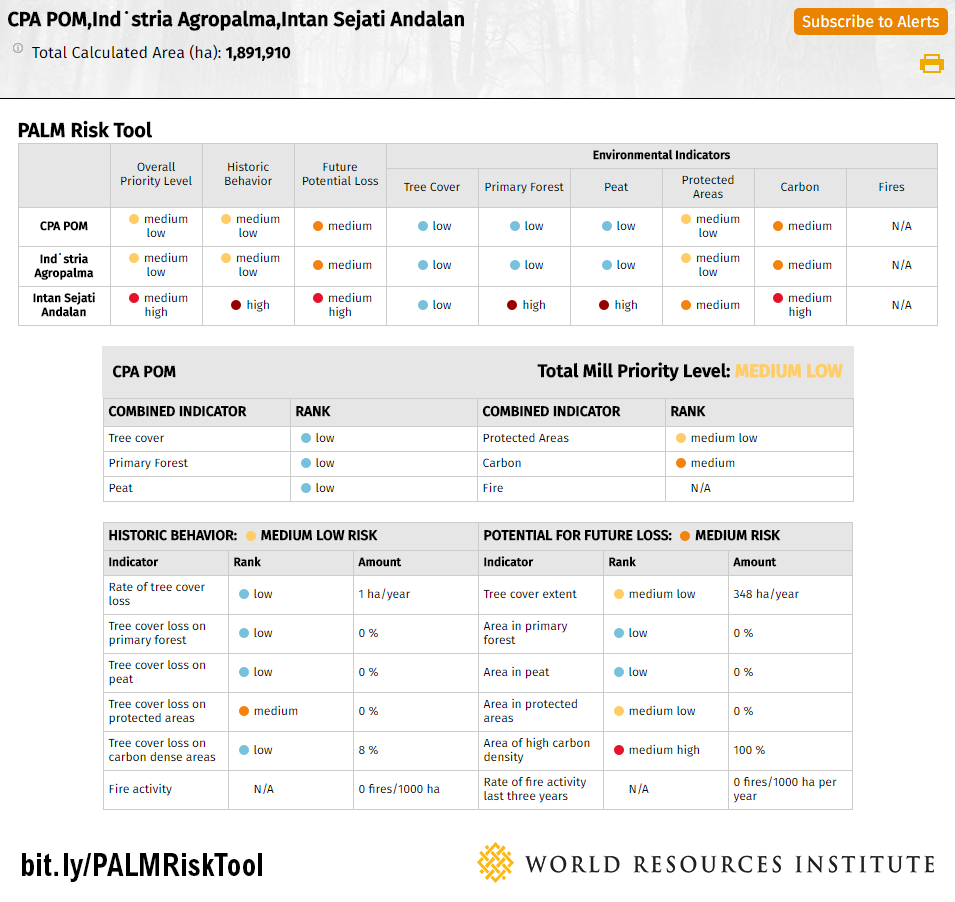
Task: Click 'medium high' rank for high carbon density
Action: pyautogui.click(x=657, y=750)
